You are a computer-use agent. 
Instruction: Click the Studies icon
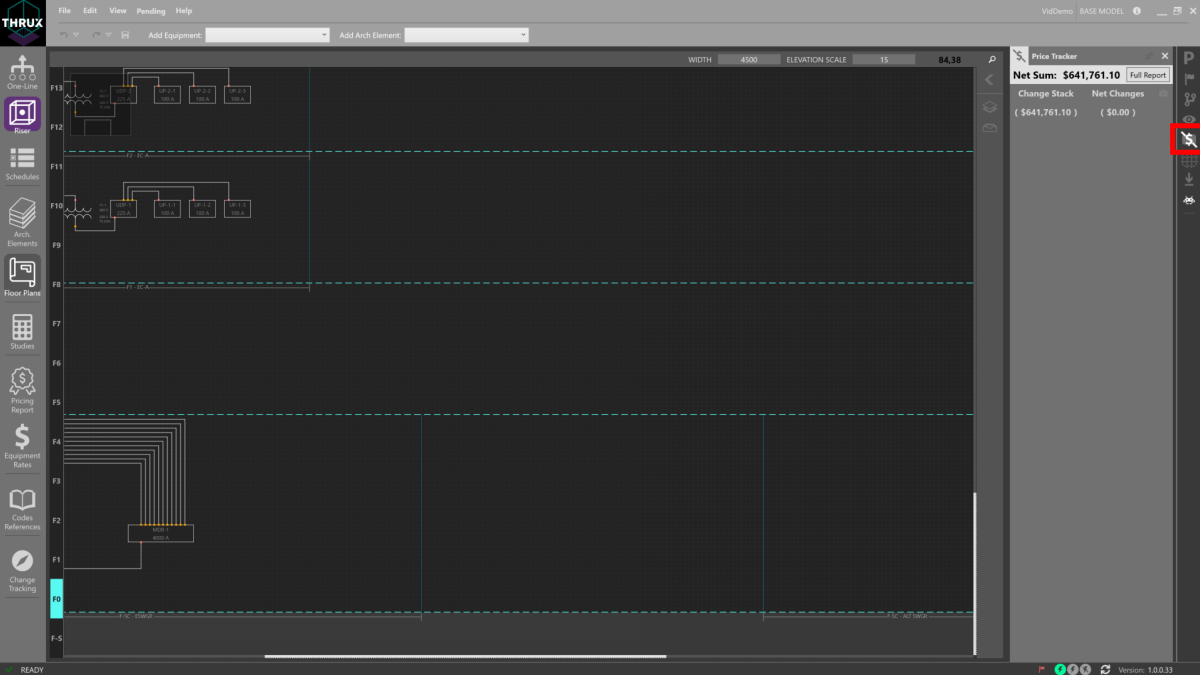pos(21,330)
